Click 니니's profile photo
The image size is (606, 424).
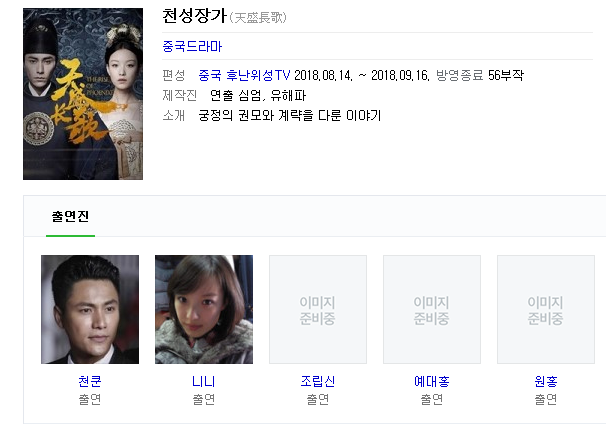point(204,309)
